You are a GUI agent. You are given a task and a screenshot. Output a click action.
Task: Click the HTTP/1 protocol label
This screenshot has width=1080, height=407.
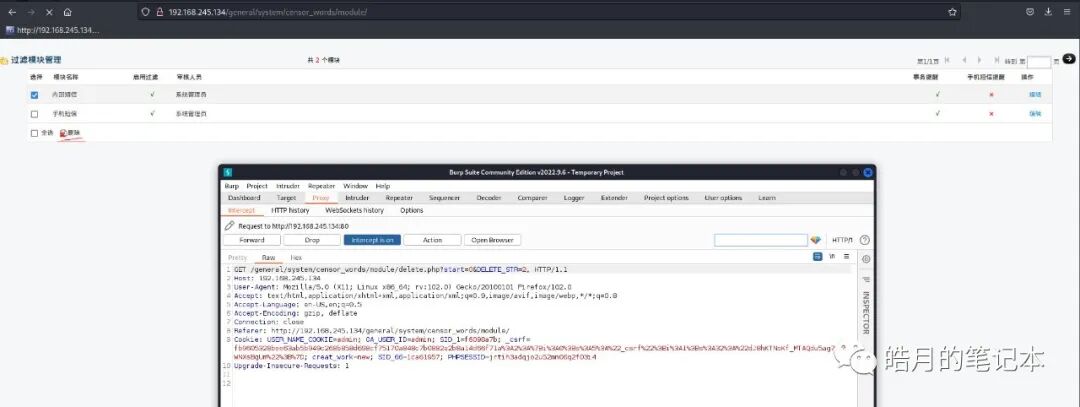842,240
